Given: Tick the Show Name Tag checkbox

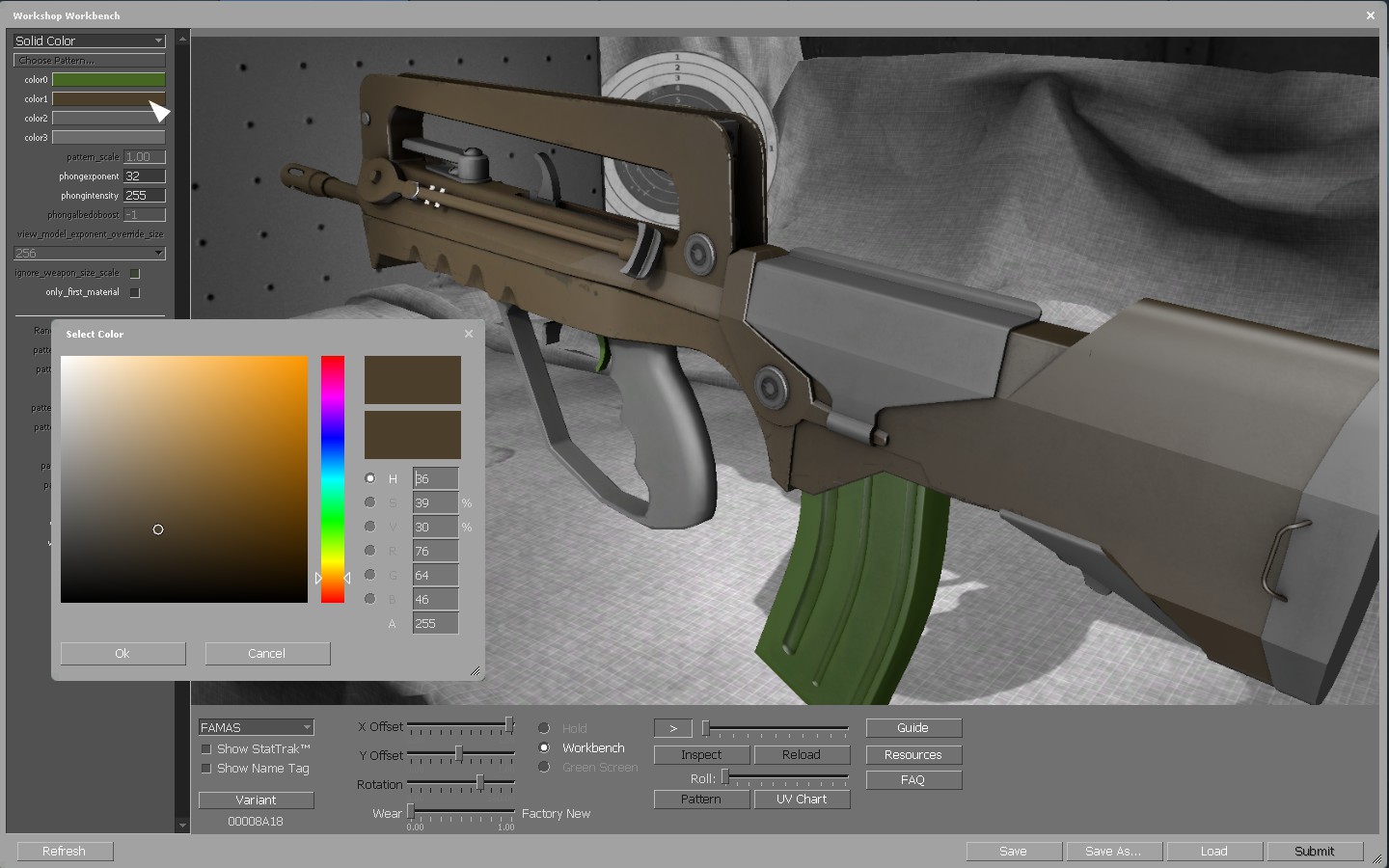Looking at the screenshot, I should pos(205,769).
